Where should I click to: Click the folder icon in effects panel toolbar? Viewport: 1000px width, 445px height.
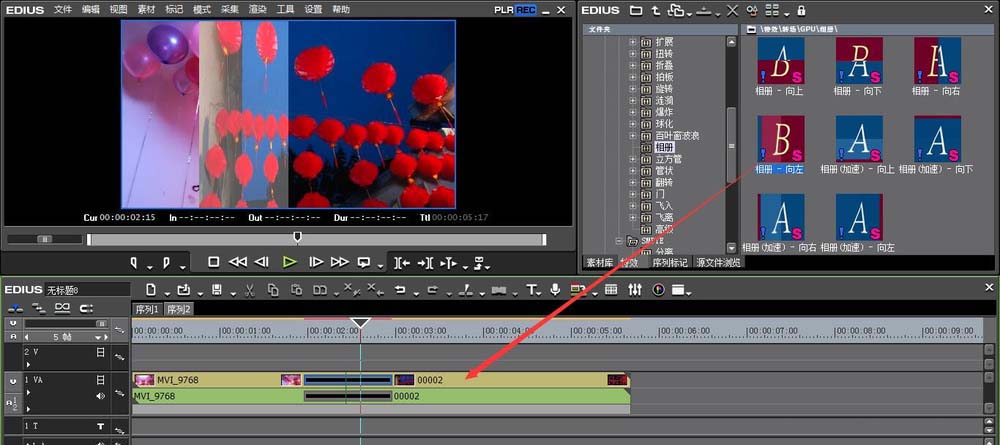pos(636,10)
